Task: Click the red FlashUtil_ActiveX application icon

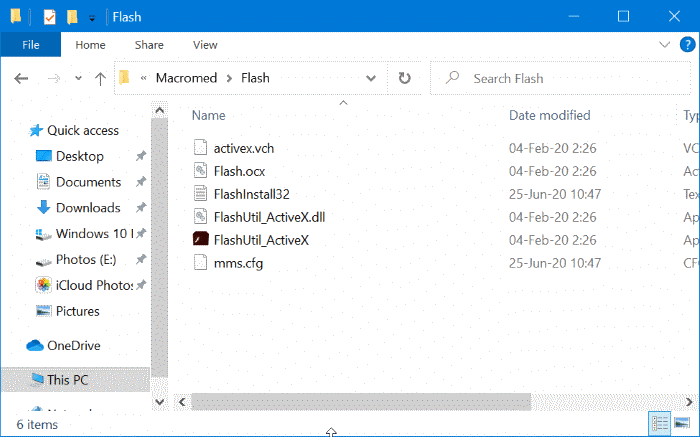Action: pyautogui.click(x=200, y=239)
